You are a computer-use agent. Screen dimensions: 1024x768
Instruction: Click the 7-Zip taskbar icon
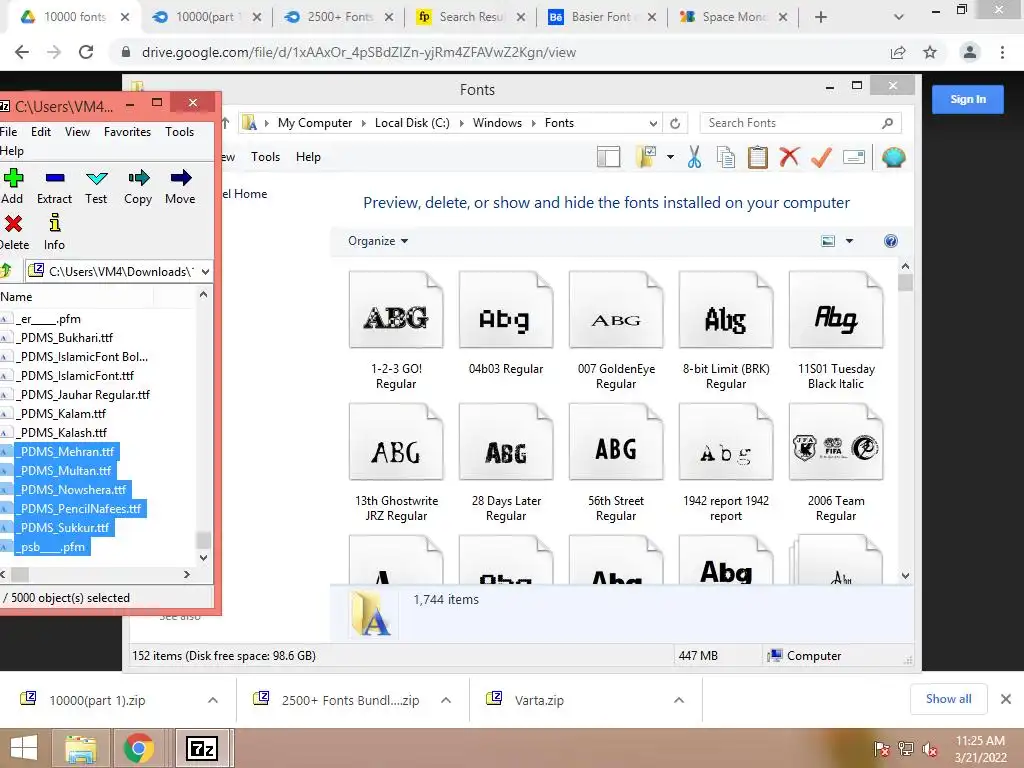click(x=202, y=748)
